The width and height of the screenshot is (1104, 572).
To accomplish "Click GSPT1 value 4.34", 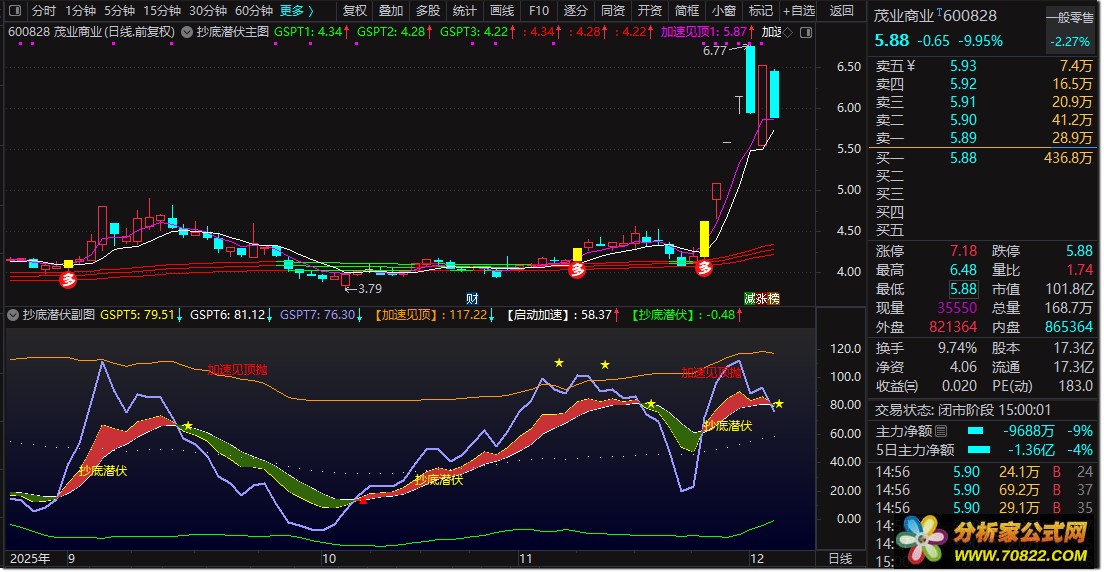I will tap(330, 32).
